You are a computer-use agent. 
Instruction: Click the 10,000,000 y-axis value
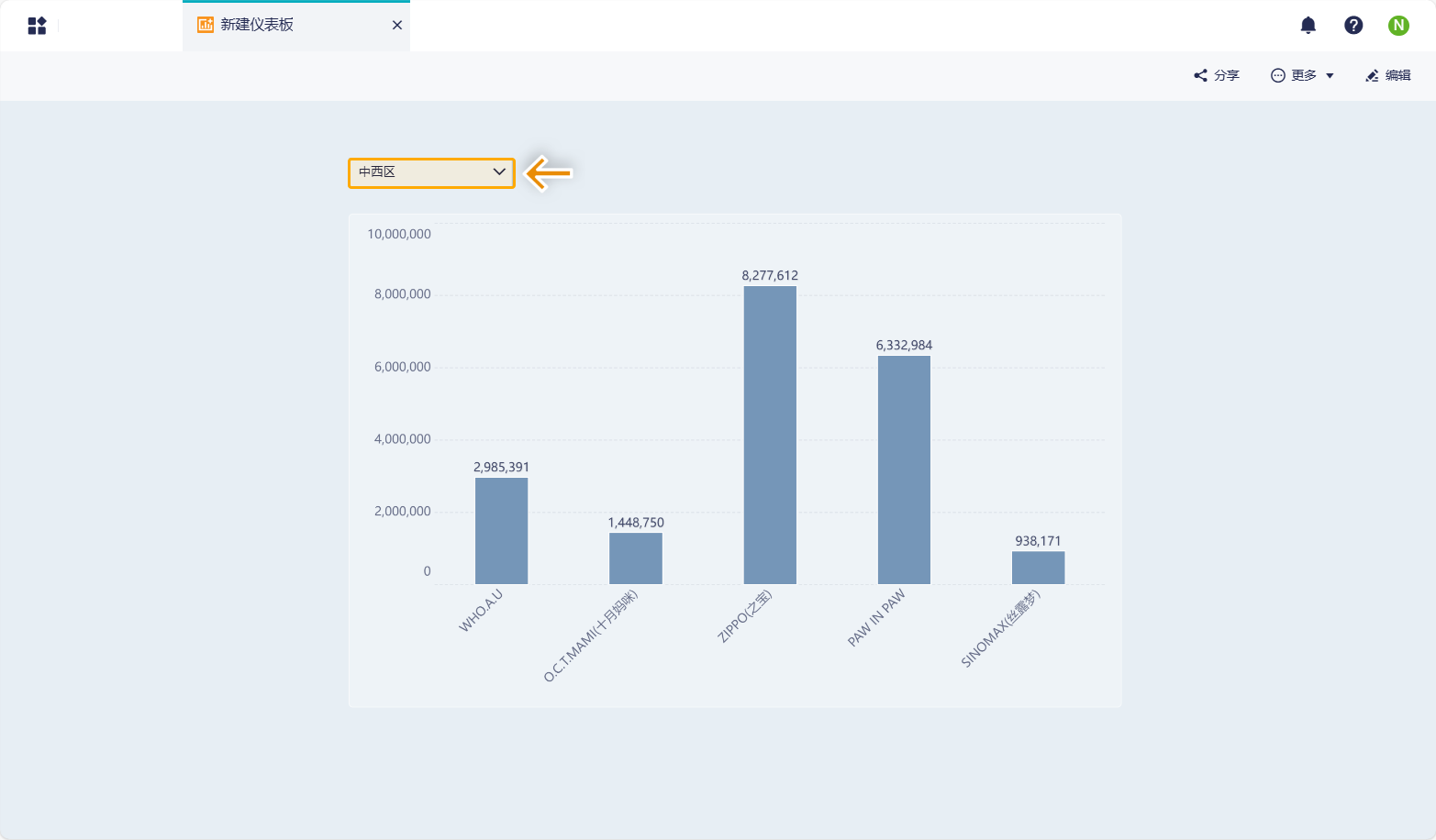tap(399, 234)
